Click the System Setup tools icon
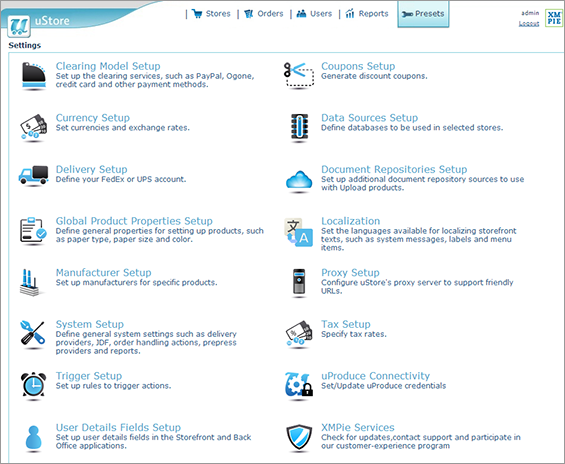The height and width of the screenshot is (464, 565). click(32, 334)
